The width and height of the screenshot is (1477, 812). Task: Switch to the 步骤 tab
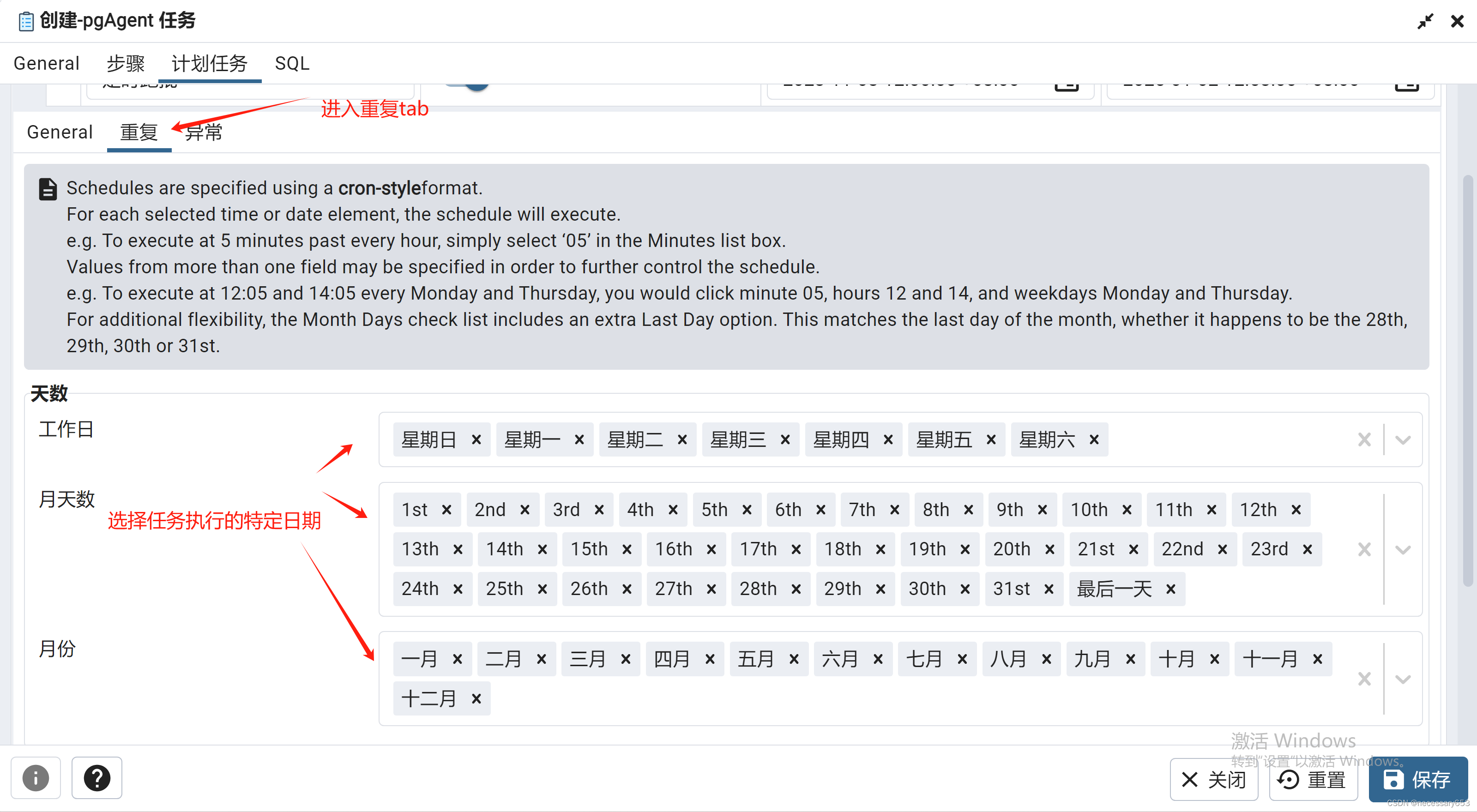pos(126,63)
